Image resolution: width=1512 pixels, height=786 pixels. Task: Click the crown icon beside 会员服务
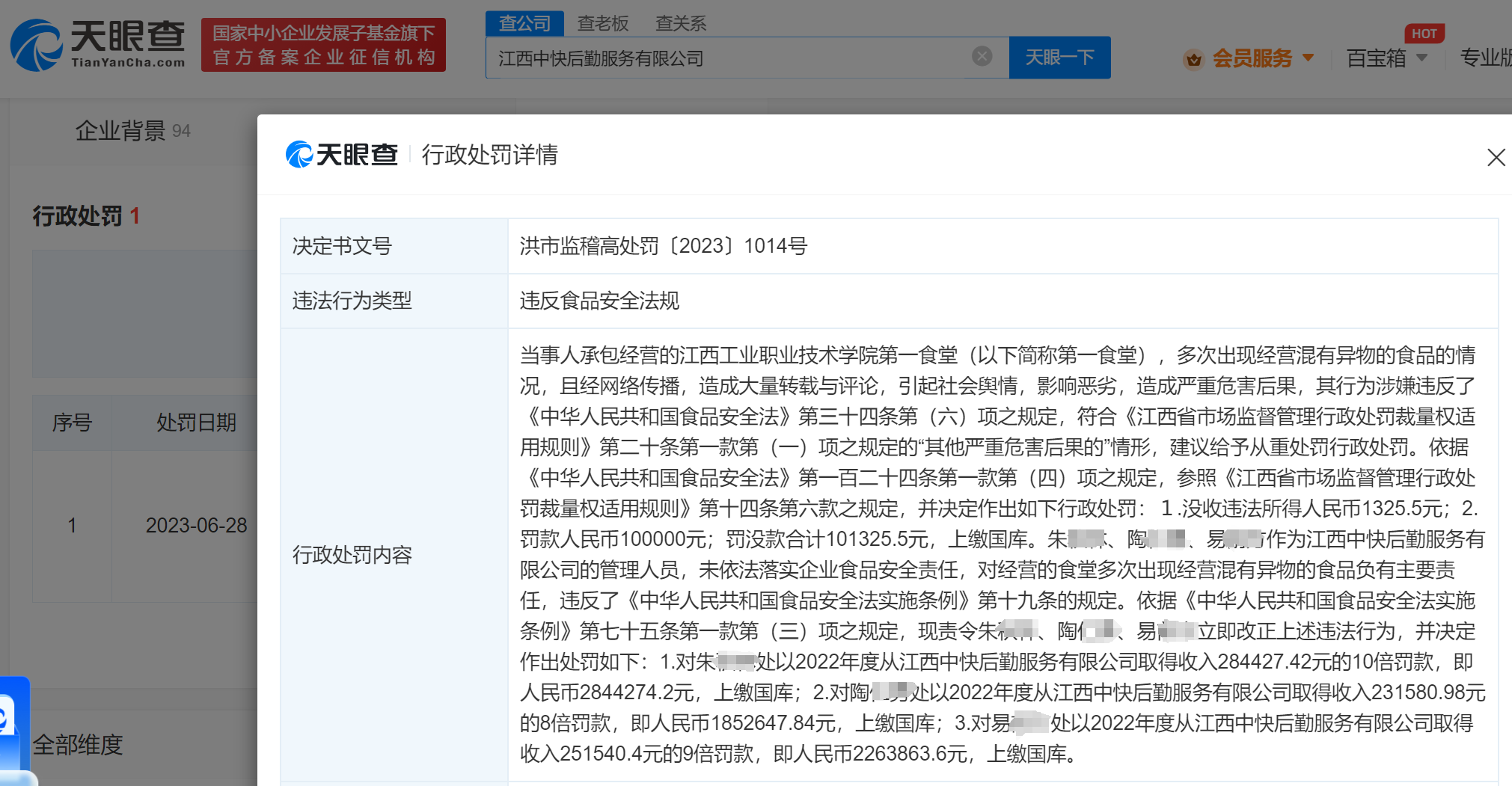(1193, 58)
